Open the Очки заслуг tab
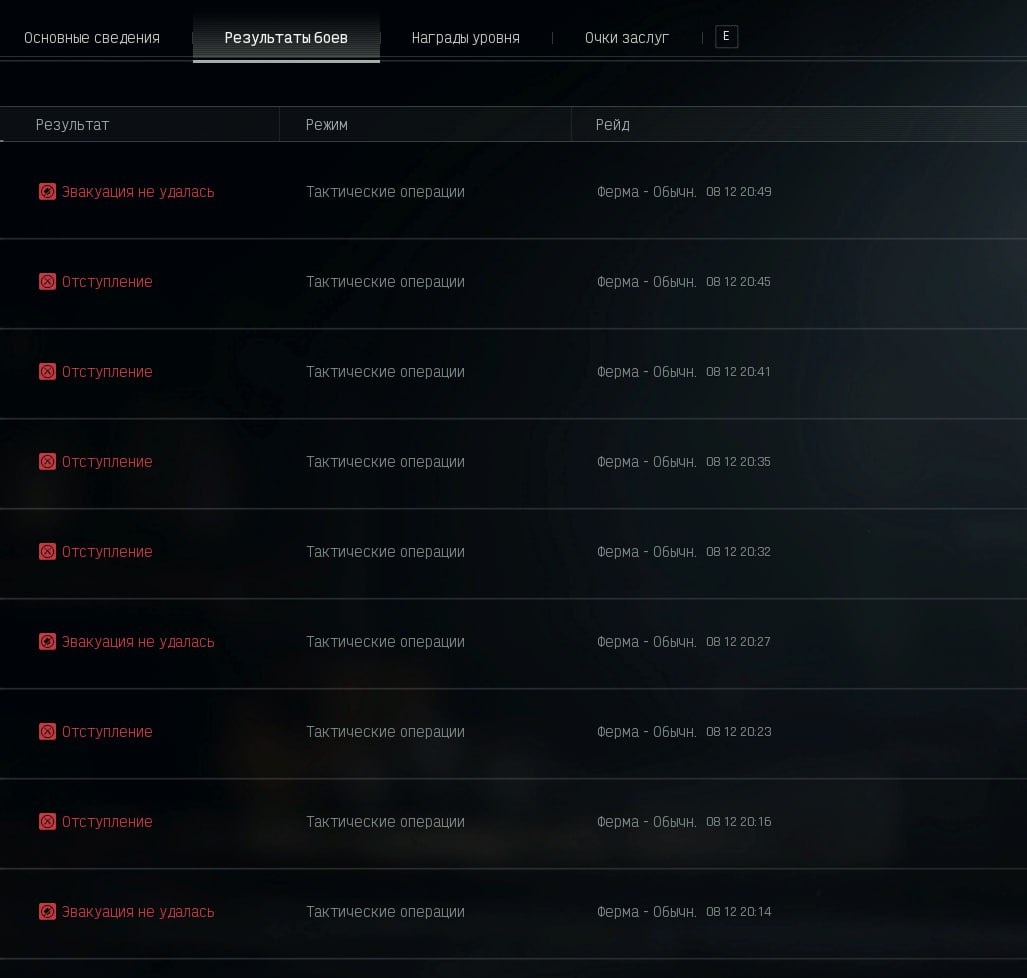Image resolution: width=1027 pixels, height=978 pixels. click(627, 38)
